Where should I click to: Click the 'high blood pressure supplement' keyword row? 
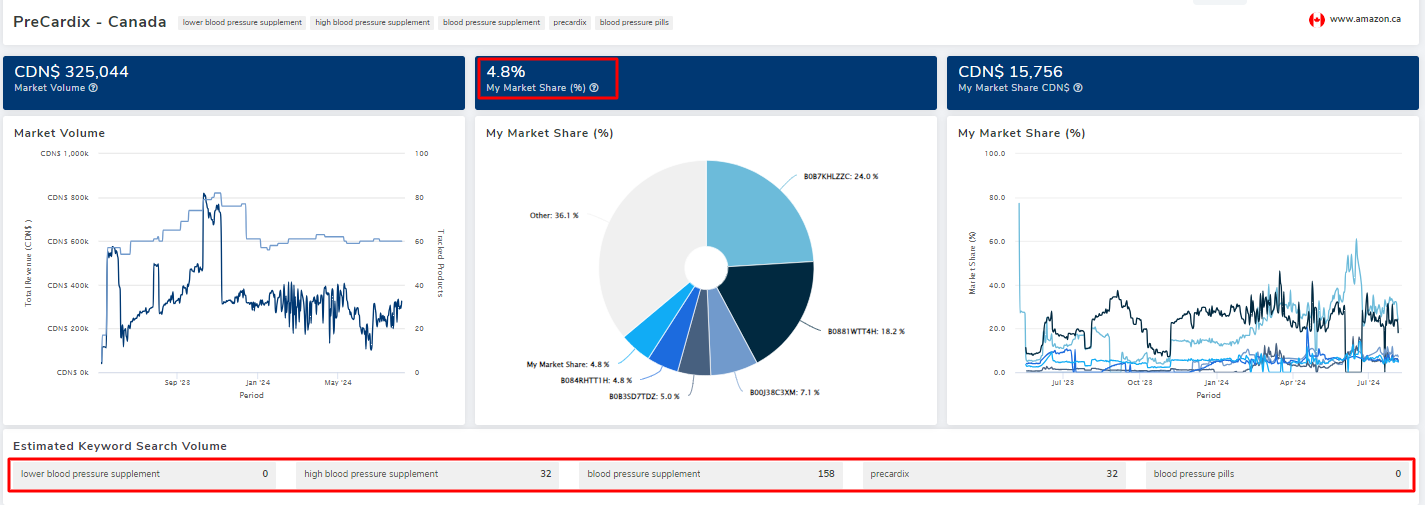(427, 474)
